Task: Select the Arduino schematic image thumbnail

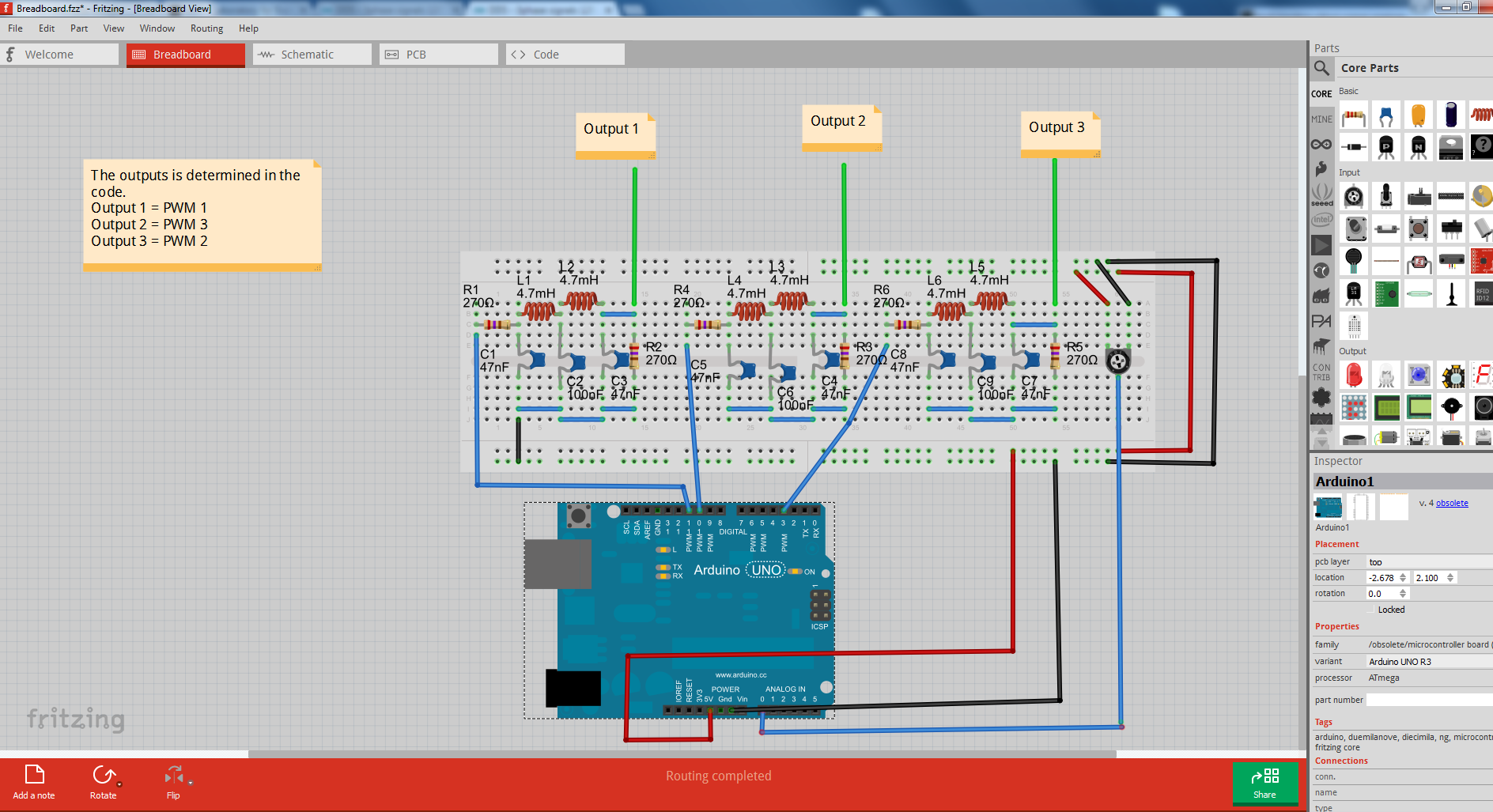Action: pyautogui.click(x=1361, y=507)
